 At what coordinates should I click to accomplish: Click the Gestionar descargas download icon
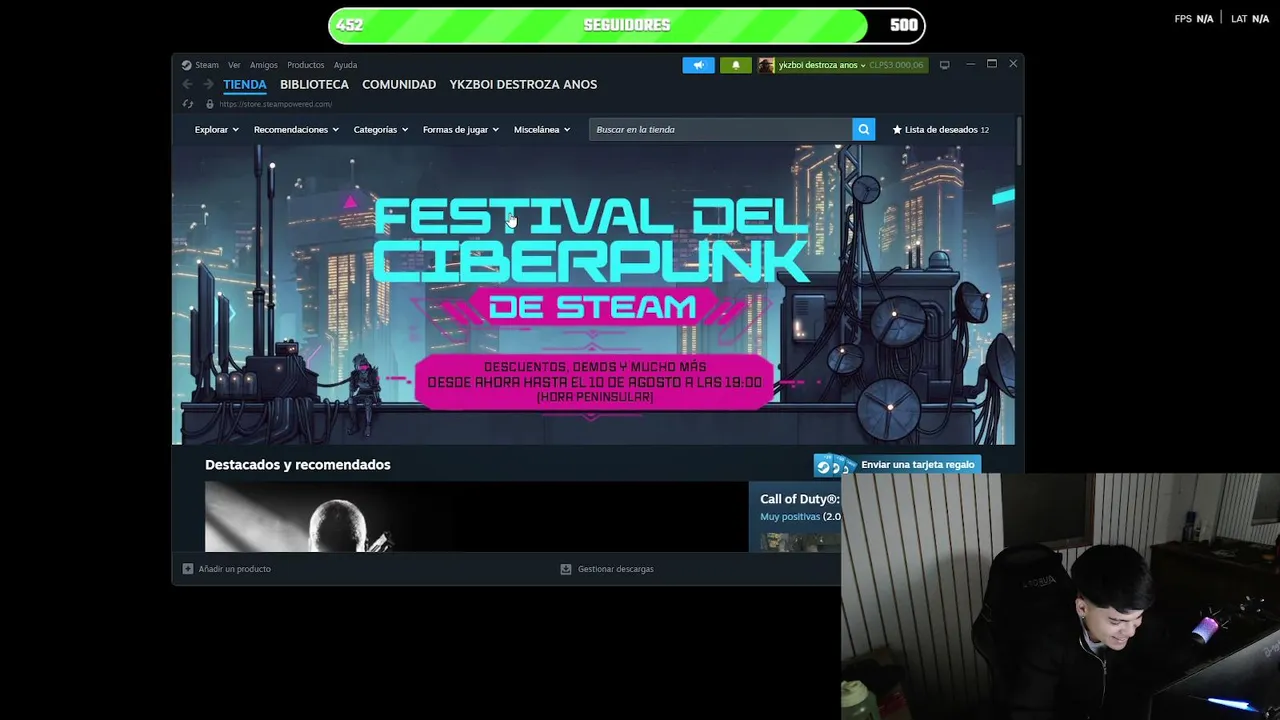coord(566,569)
